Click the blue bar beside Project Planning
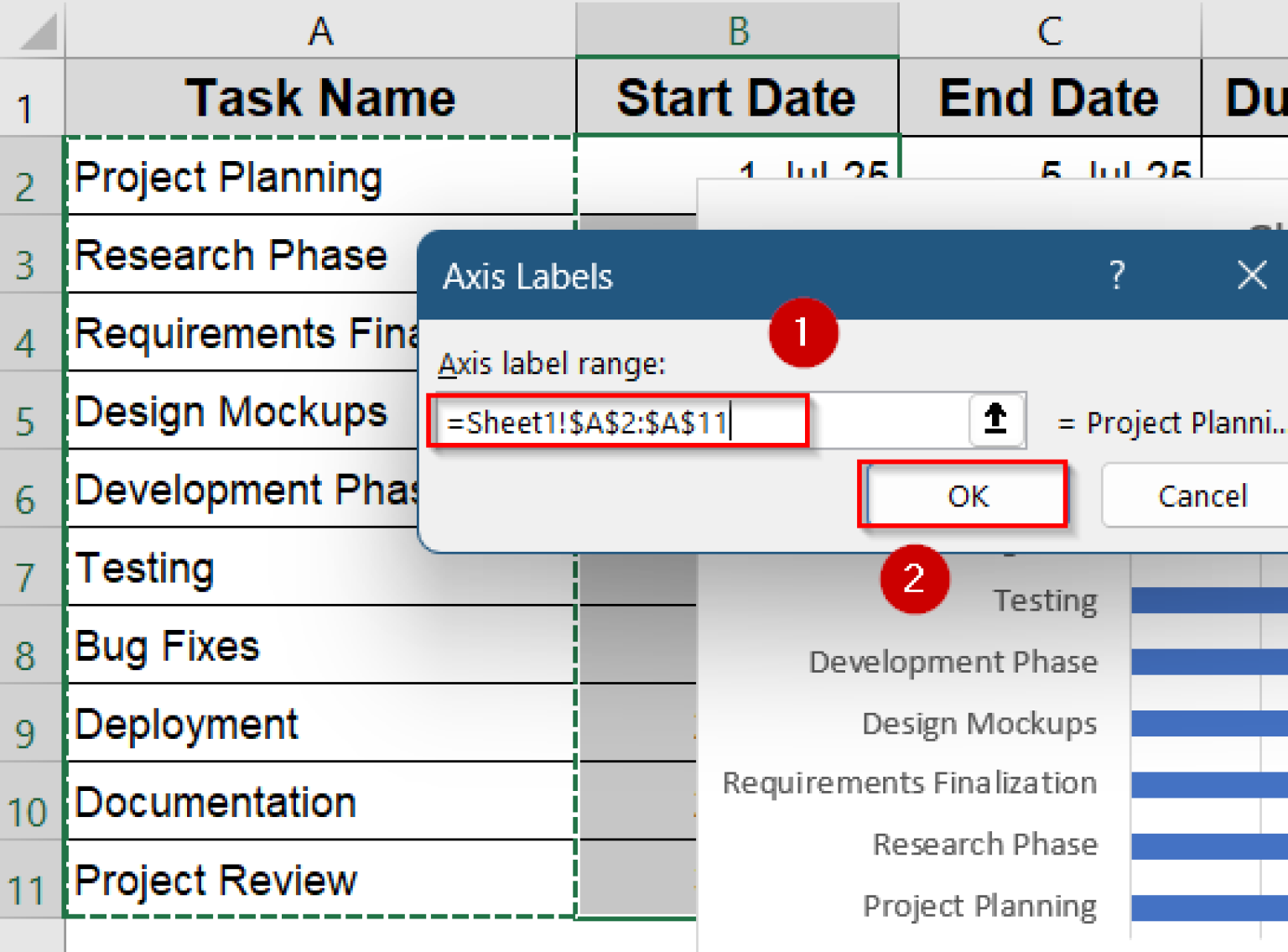This screenshot has width=1288, height=952. click(1207, 906)
